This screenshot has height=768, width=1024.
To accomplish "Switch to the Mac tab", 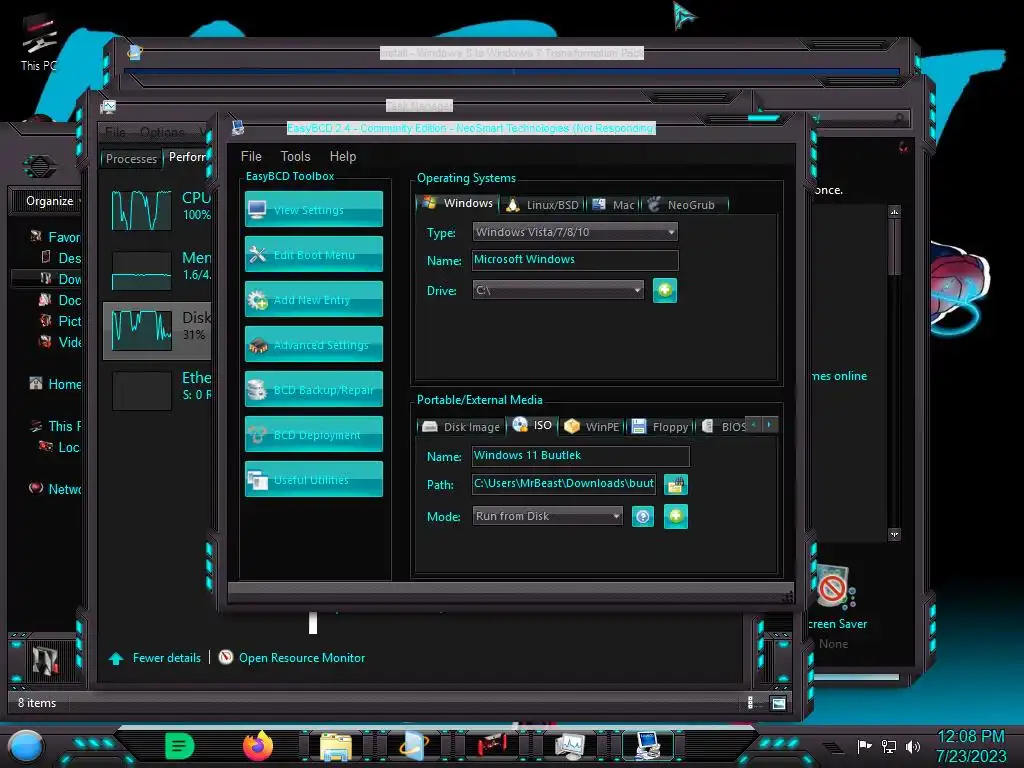I will tap(613, 205).
